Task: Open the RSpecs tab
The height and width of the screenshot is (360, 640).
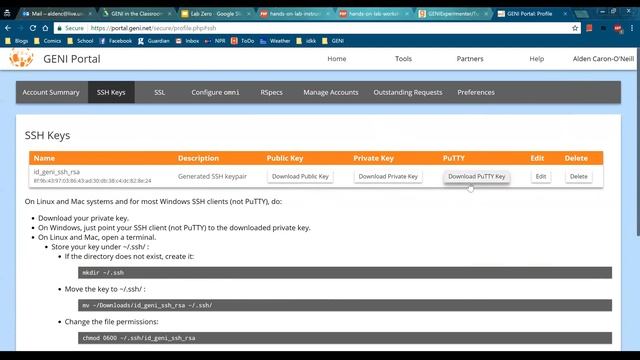Action: pyautogui.click(x=271, y=92)
